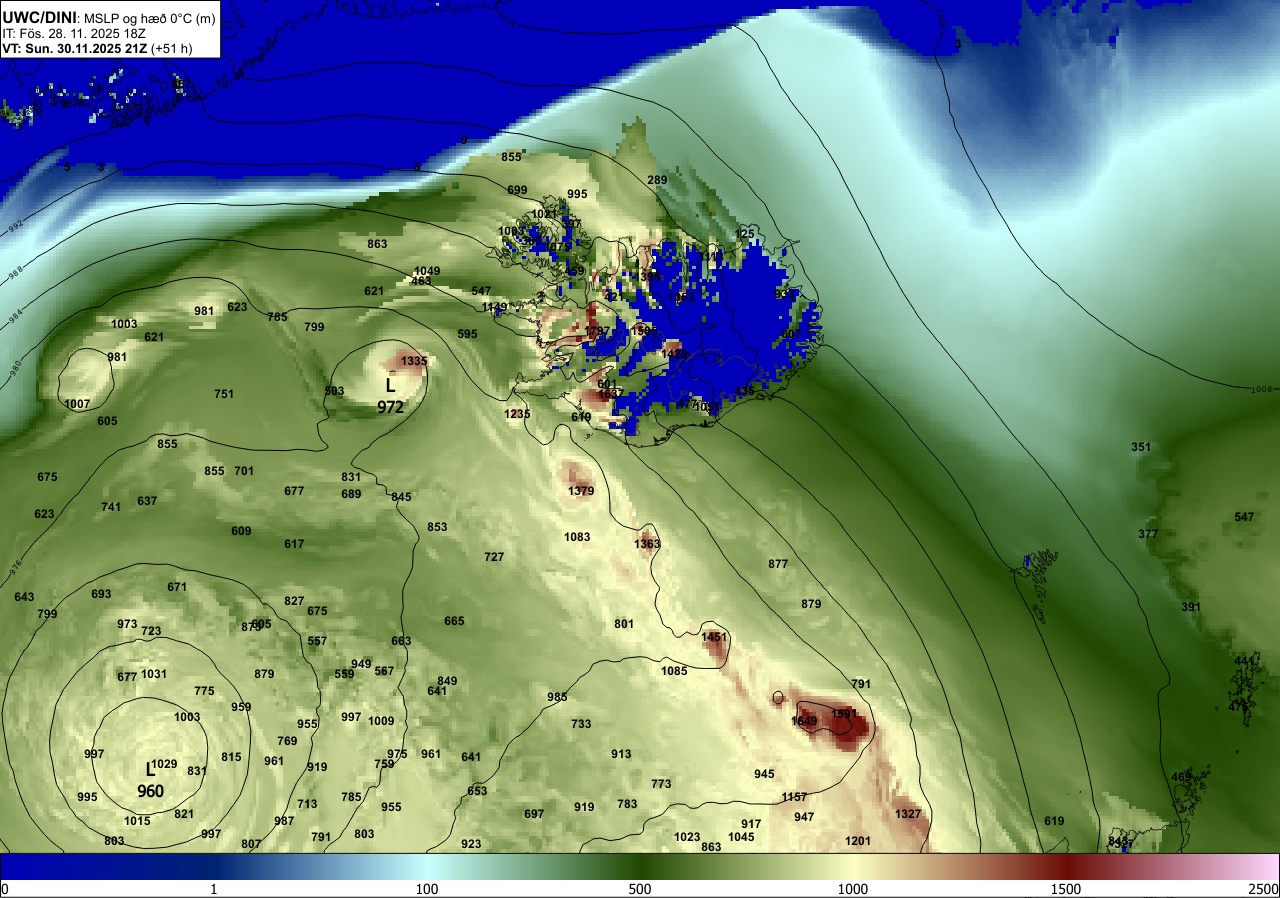Click the height value 947
This screenshot has width=1280, height=898.
click(x=804, y=817)
